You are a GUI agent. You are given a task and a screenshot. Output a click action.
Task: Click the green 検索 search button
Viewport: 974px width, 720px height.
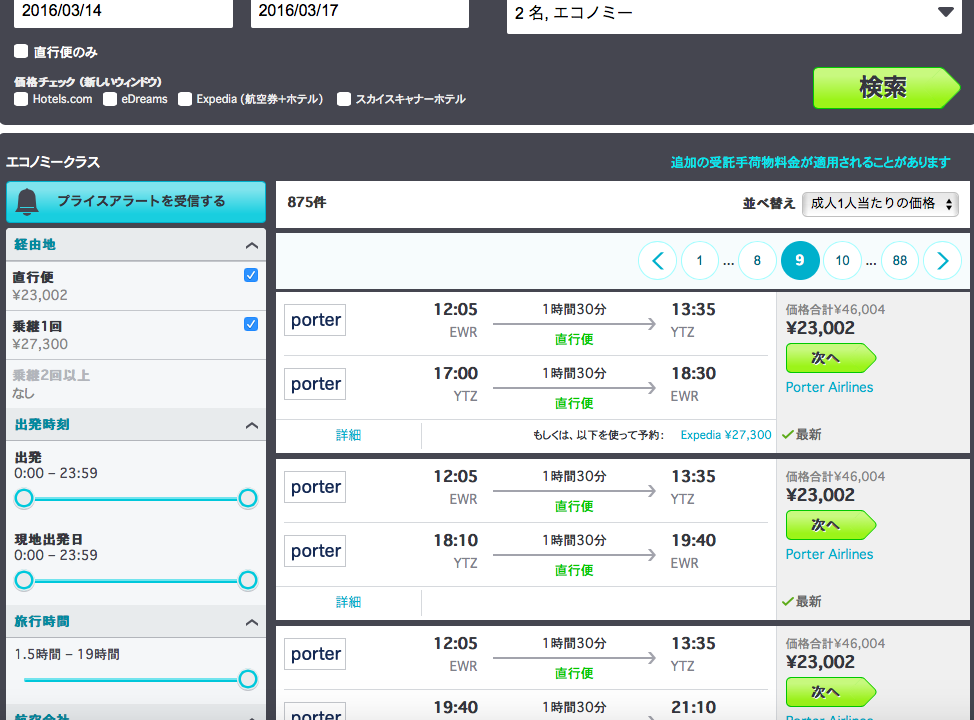pos(886,88)
